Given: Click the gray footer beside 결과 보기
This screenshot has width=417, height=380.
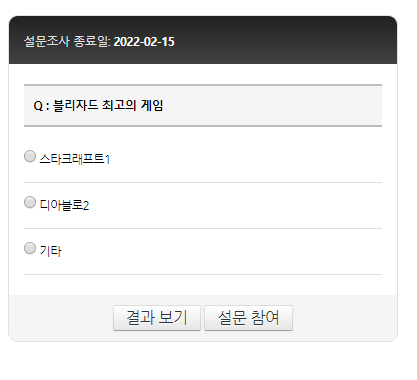Looking at the screenshot, I should [61, 318].
